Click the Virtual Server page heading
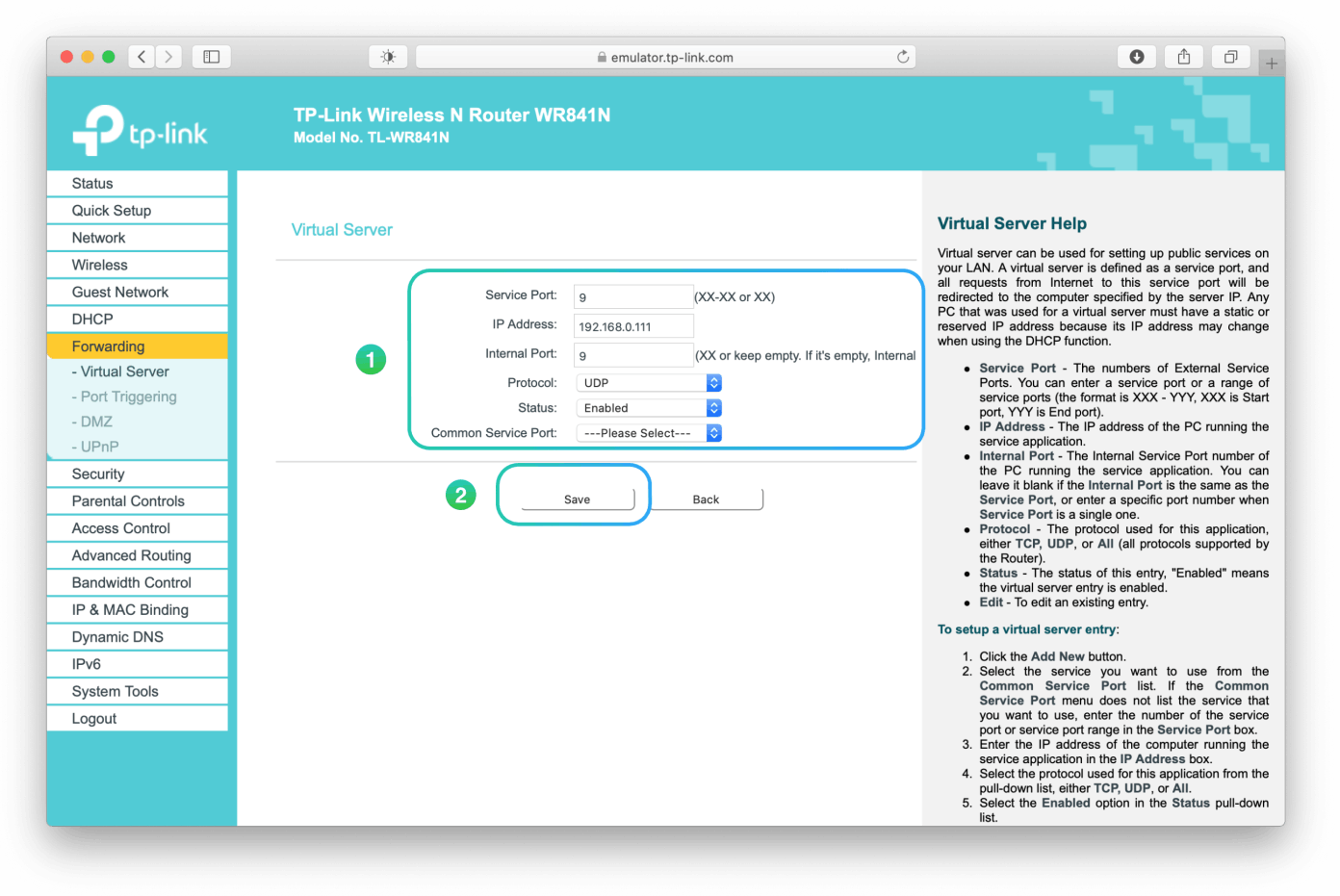Image resolution: width=1340 pixels, height=896 pixels. point(342,230)
